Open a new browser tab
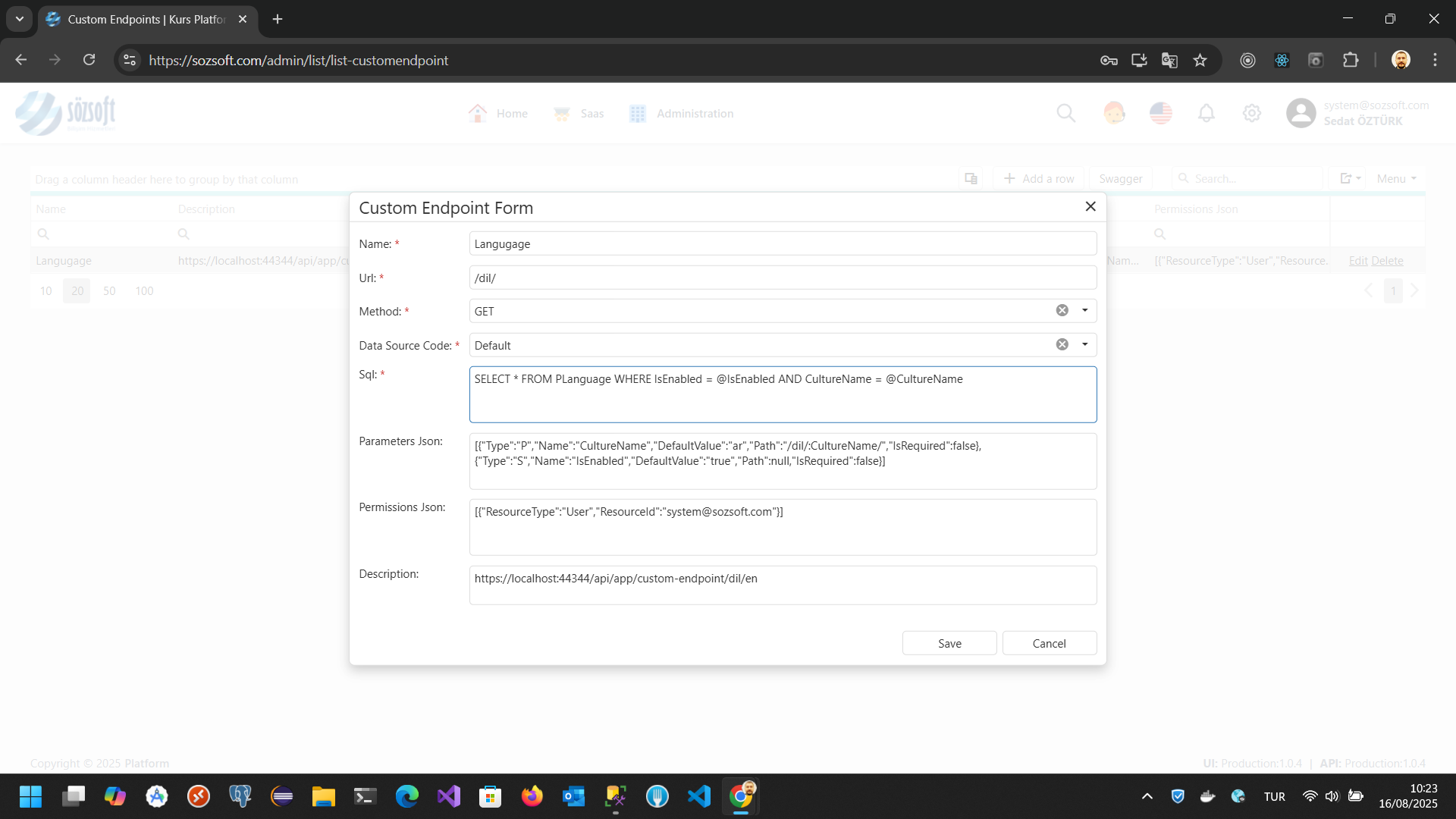This screenshot has width=1456, height=819. [278, 19]
